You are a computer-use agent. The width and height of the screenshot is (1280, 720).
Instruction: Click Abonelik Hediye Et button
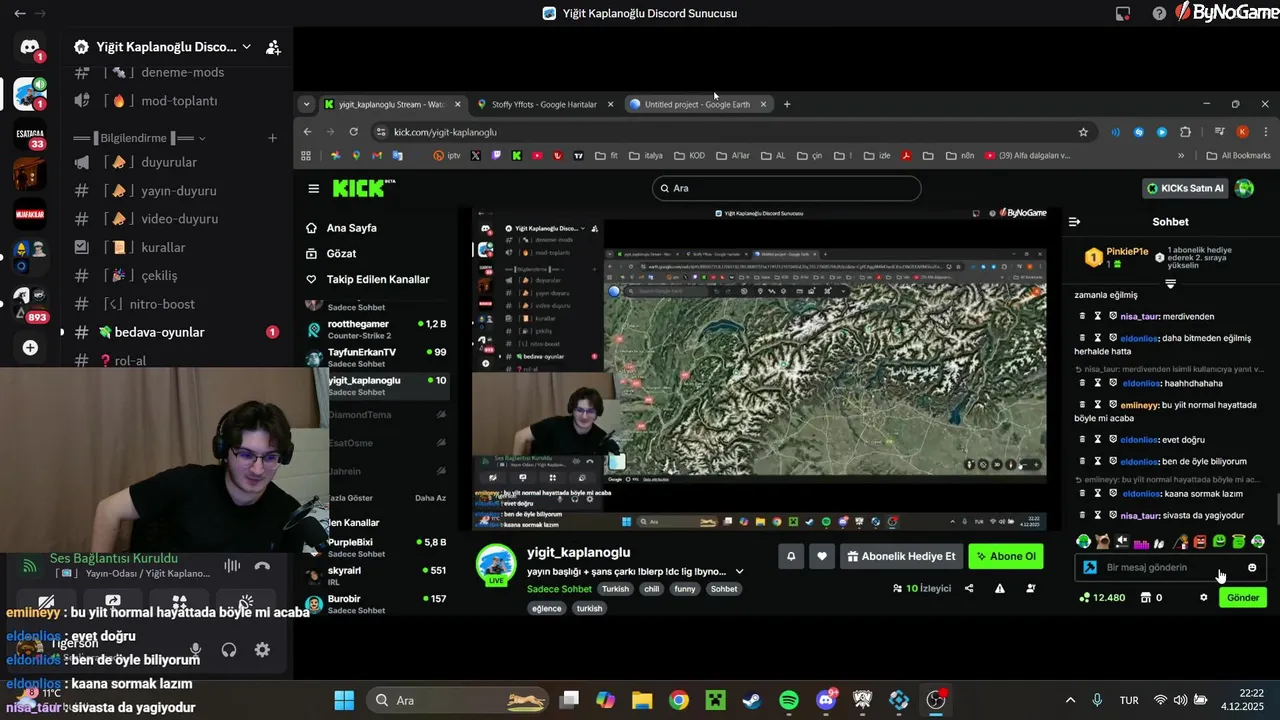902,557
